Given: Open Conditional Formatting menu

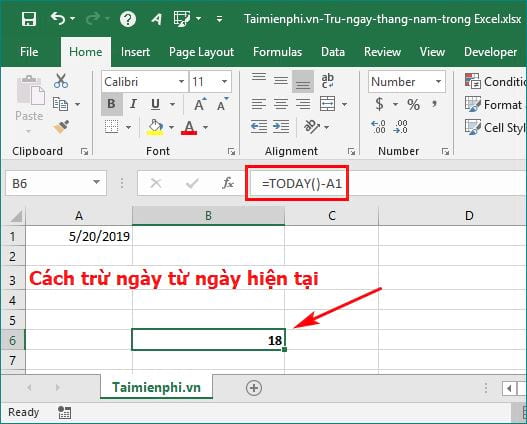Looking at the screenshot, I should click(x=495, y=81).
